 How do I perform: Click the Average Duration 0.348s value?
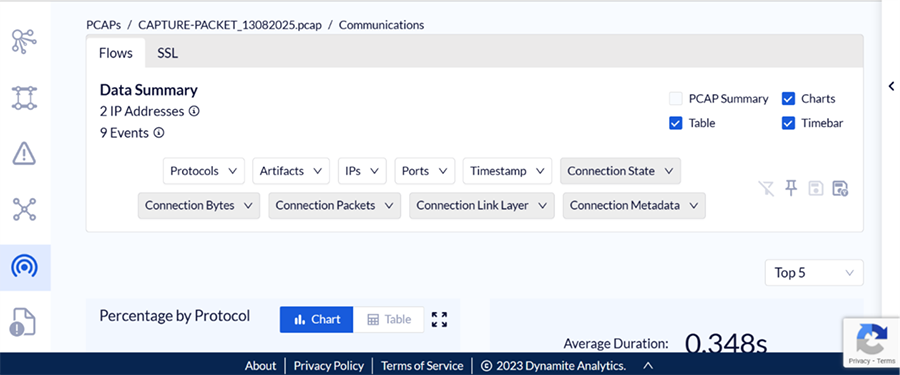pyautogui.click(x=726, y=344)
